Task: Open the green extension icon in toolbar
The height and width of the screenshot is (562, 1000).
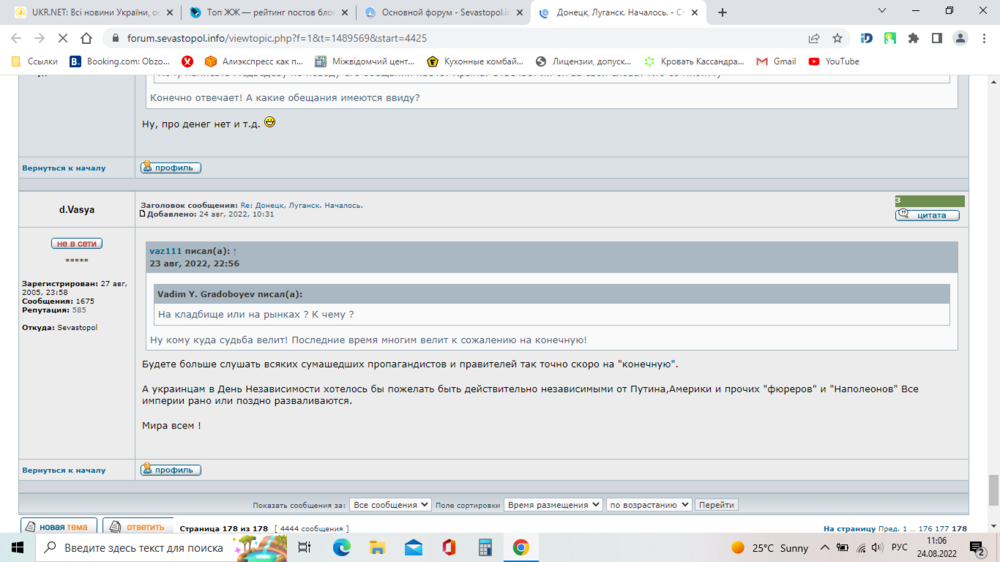Action: coord(890,38)
